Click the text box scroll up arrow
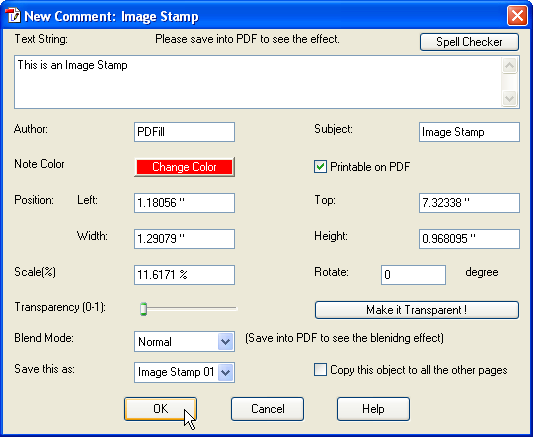 click(x=509, y=65)
